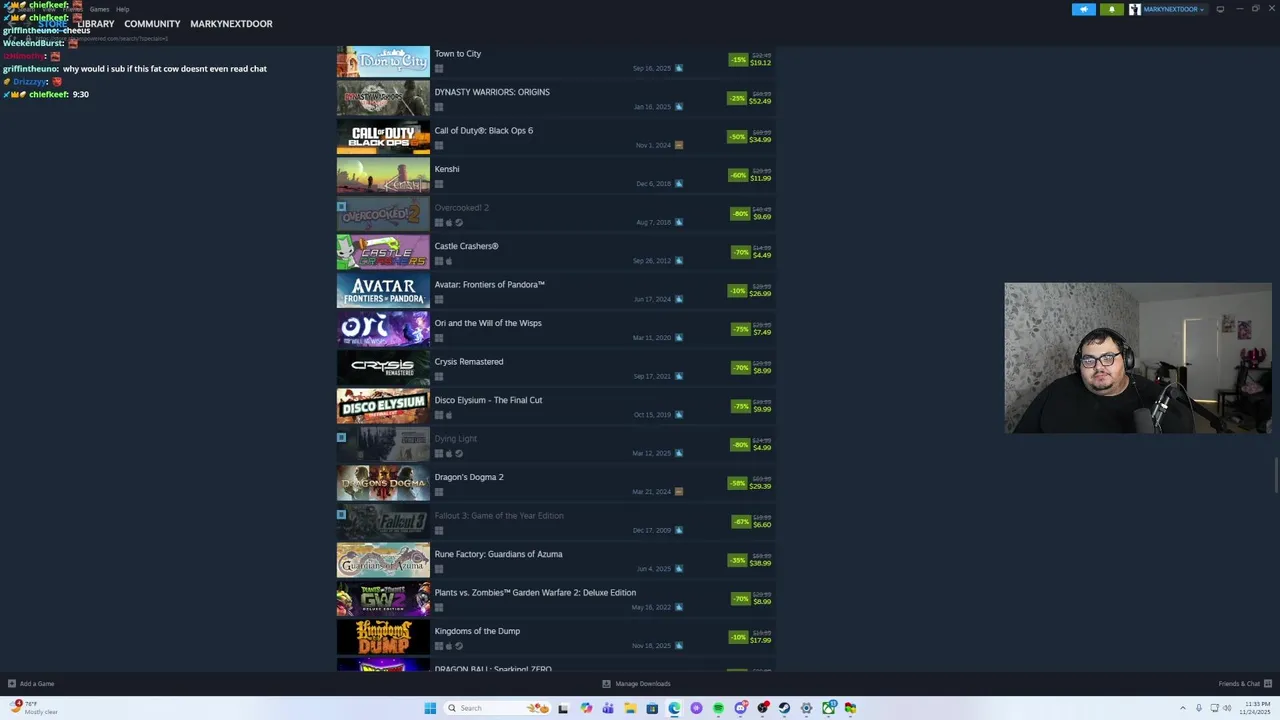This screenshot has height=720, width=1280.
Task: Click the in-library badge on Fallout 3 thumbnail
Action: (x=341, y=515)
